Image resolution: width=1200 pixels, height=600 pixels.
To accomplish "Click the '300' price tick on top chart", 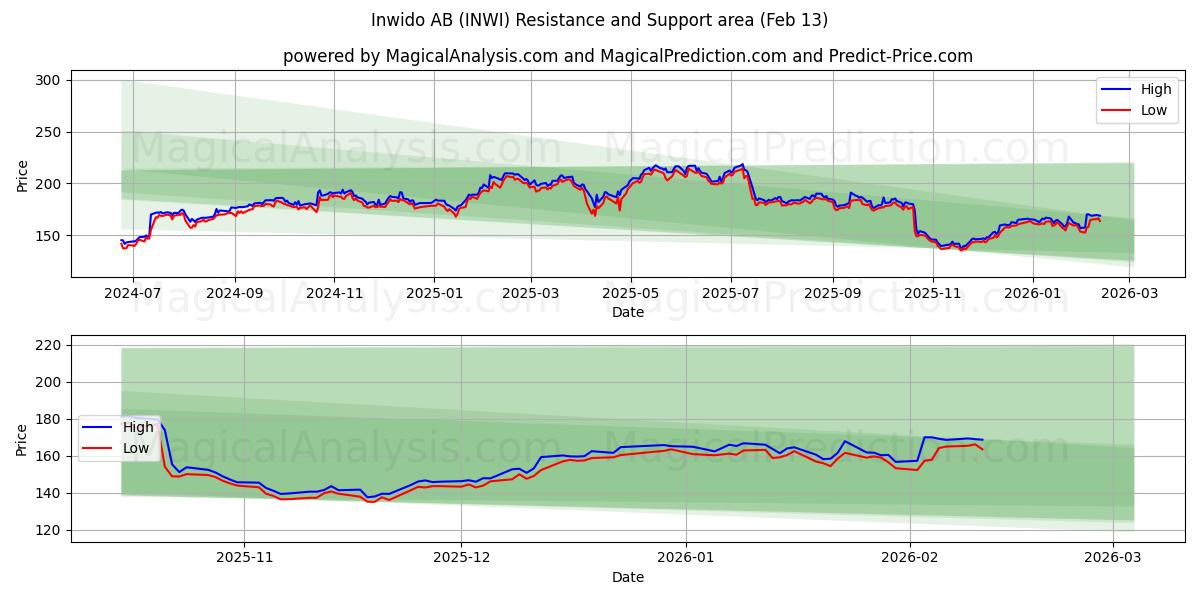I will (x=51, y=80).
